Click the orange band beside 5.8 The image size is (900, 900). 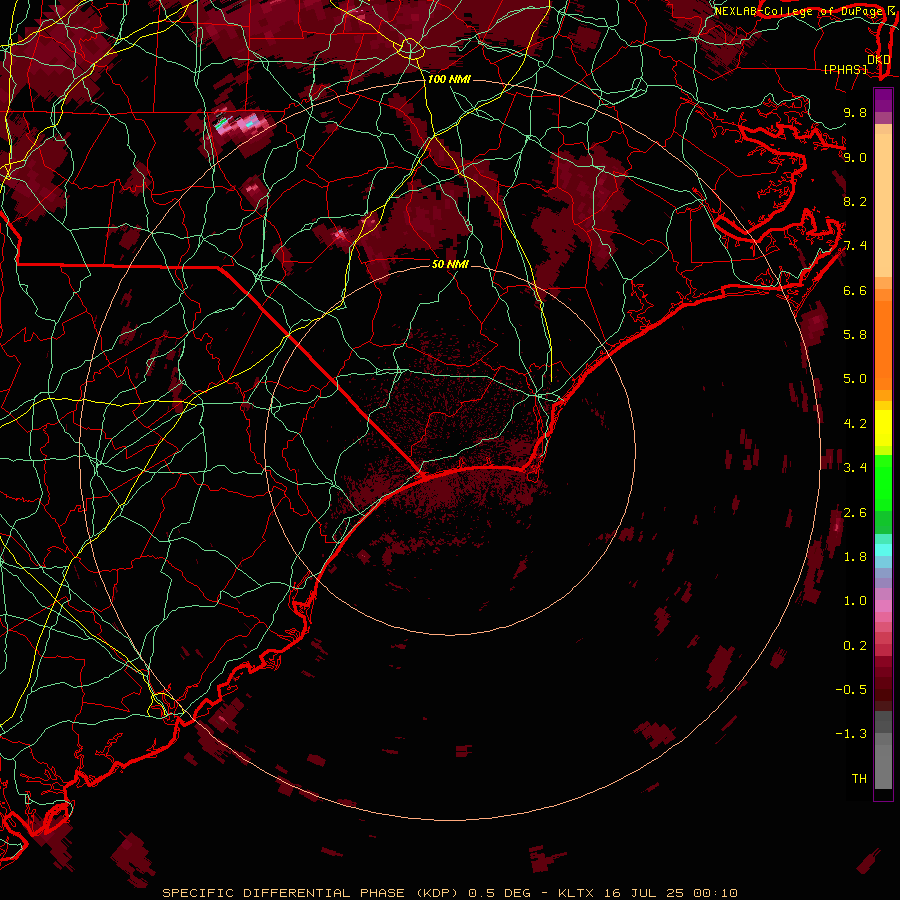(883, 344)
